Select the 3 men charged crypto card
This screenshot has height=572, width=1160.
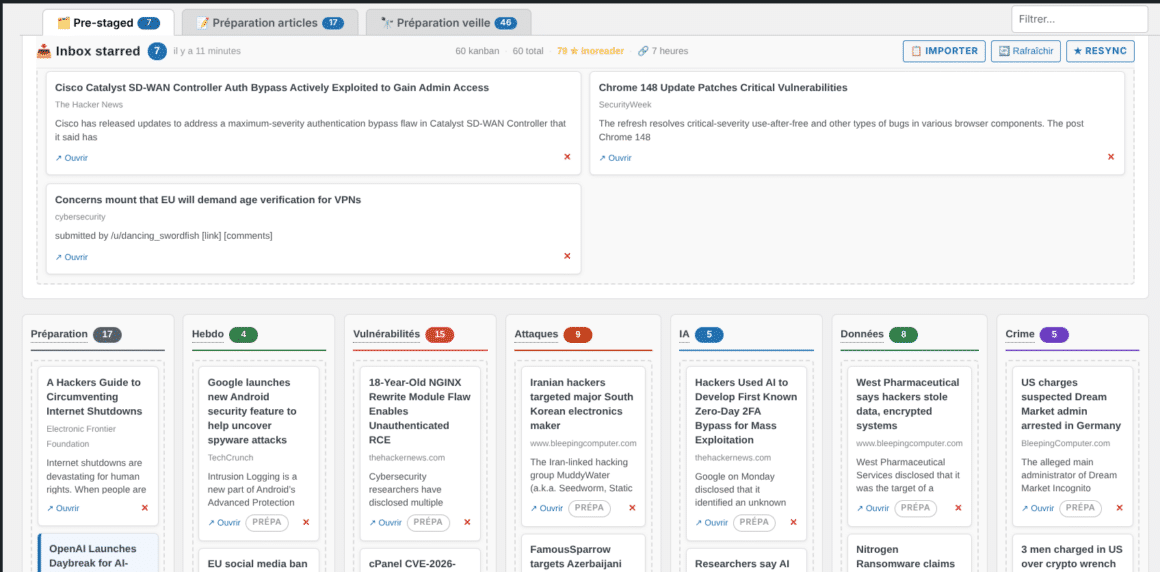[1072, 553]
